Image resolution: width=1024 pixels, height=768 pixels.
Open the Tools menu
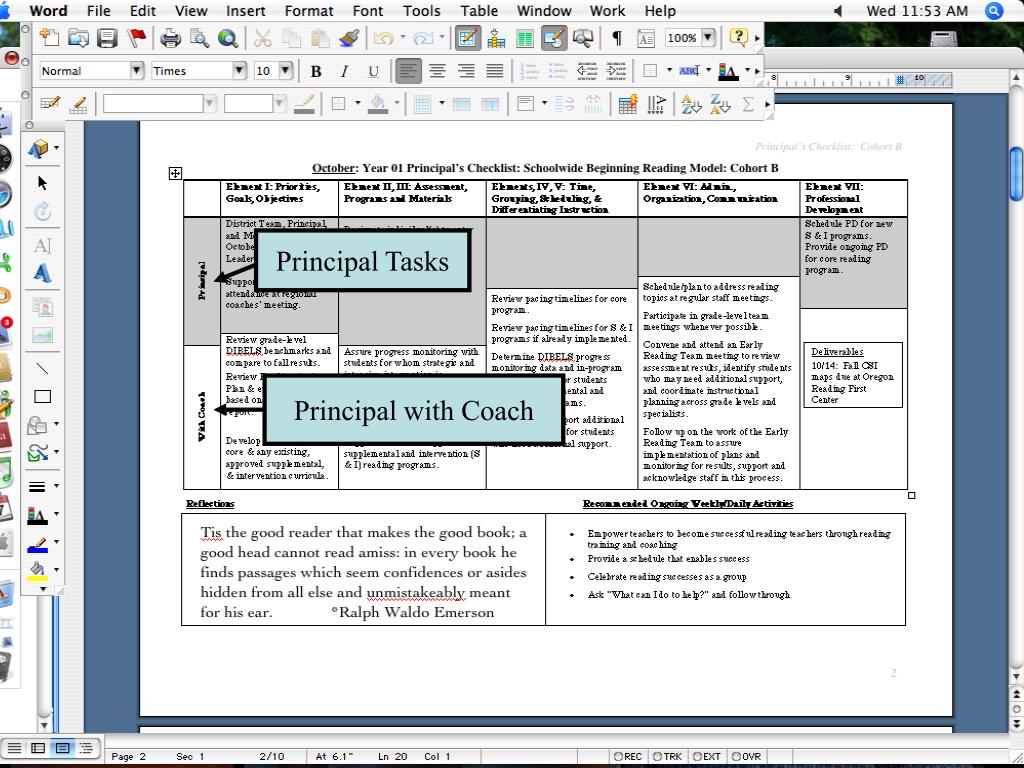[422, 11]
